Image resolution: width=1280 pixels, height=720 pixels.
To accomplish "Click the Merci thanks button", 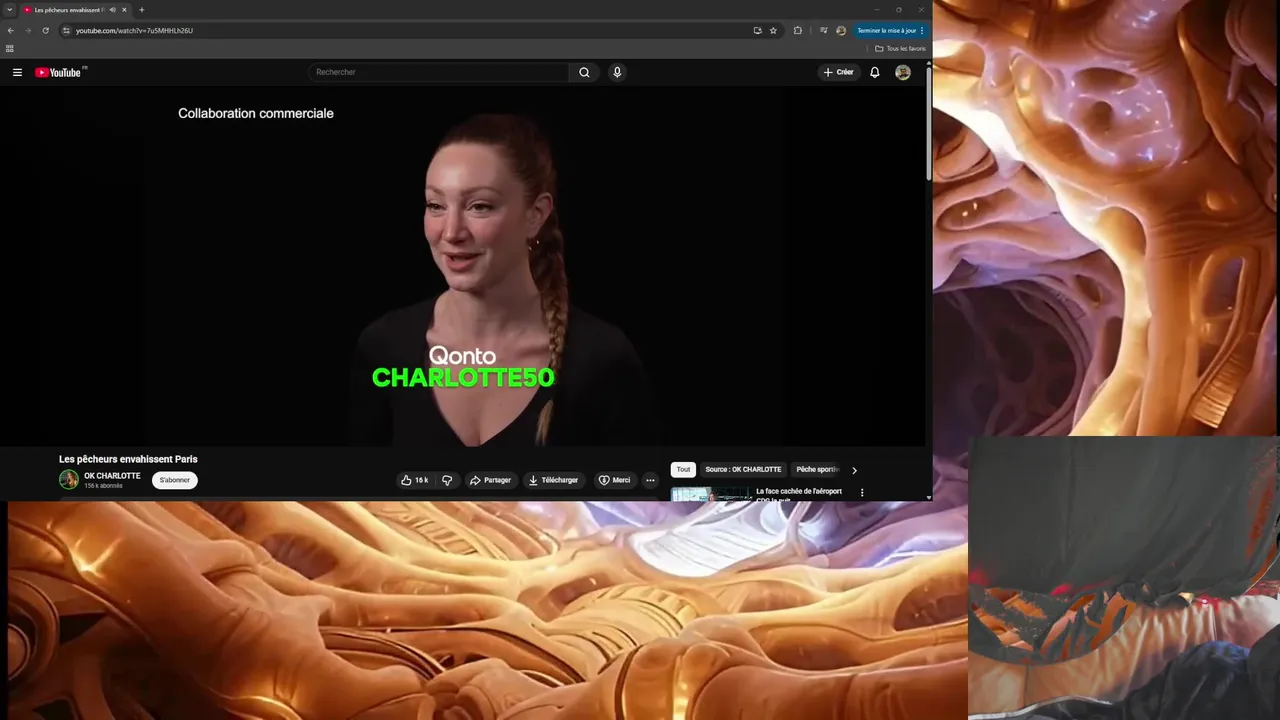I will 614,480.
